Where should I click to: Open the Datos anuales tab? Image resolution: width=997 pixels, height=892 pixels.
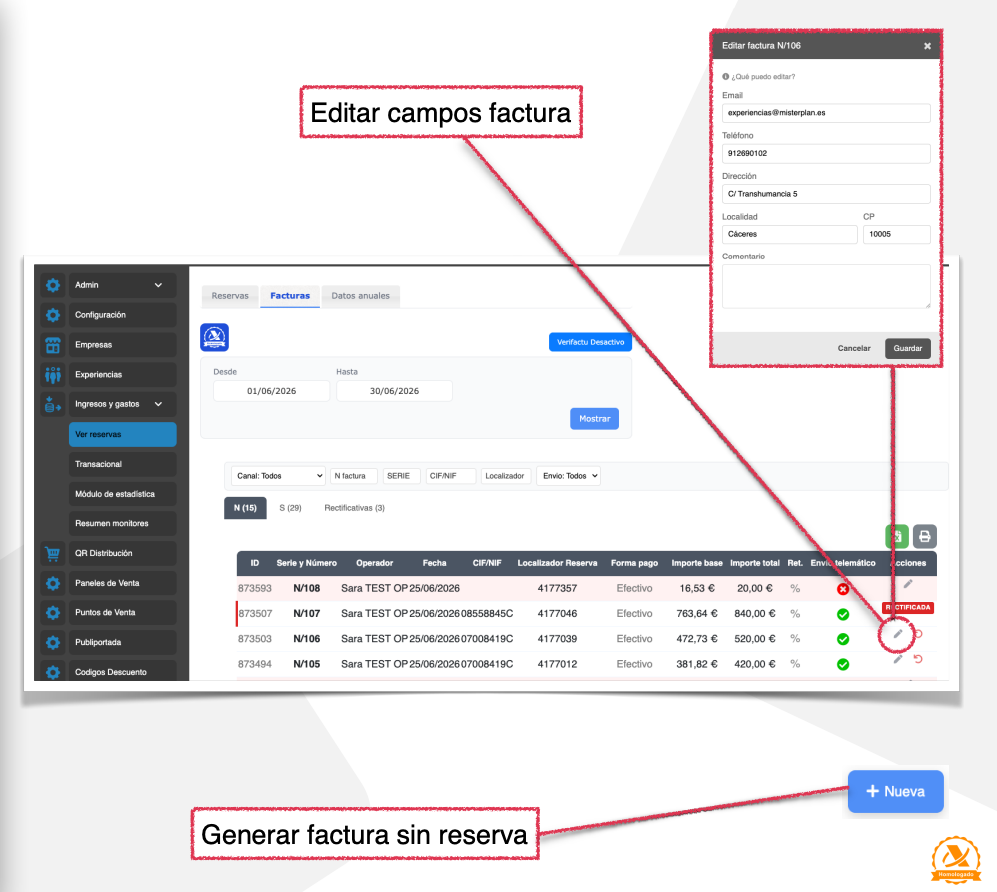click(361, 296)
